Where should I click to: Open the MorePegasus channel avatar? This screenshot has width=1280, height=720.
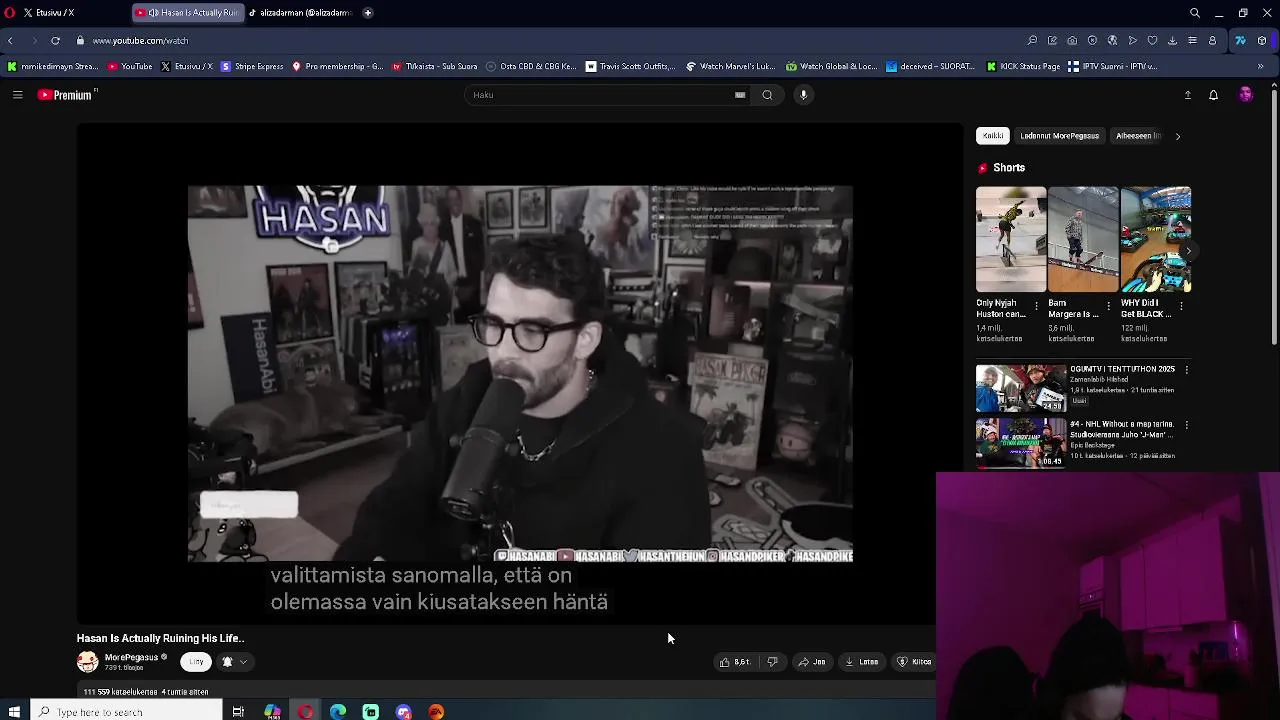point(88,662)
